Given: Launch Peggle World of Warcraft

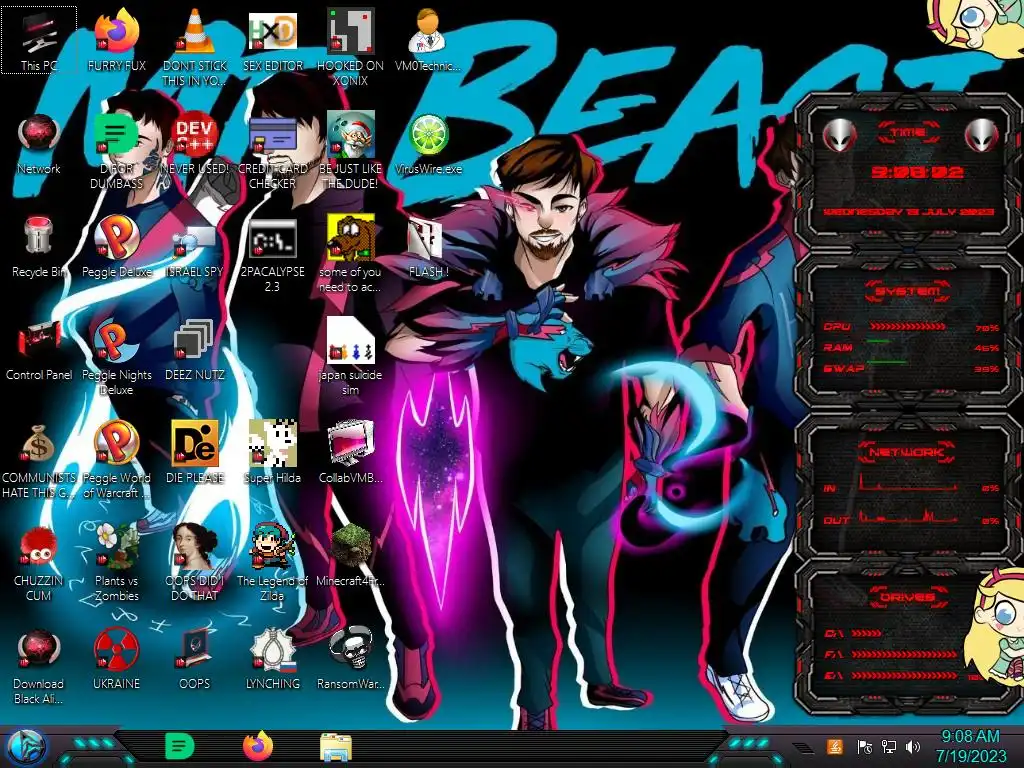Looking at the screenshot, I should (x=116, y=460).
